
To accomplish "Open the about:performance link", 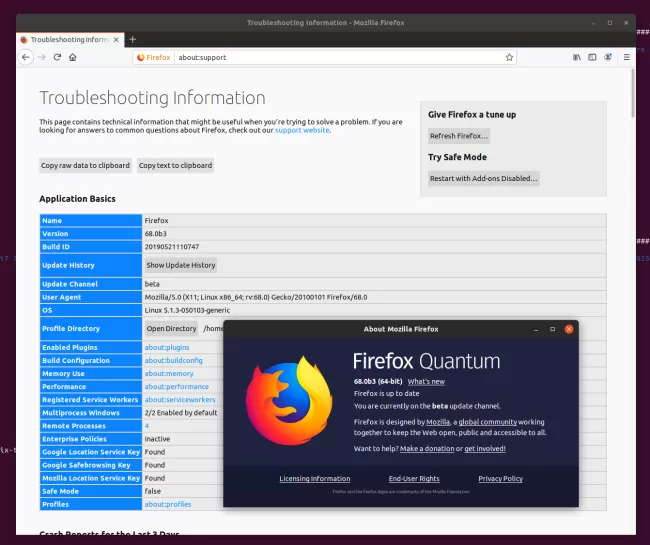I will [177, 387].
